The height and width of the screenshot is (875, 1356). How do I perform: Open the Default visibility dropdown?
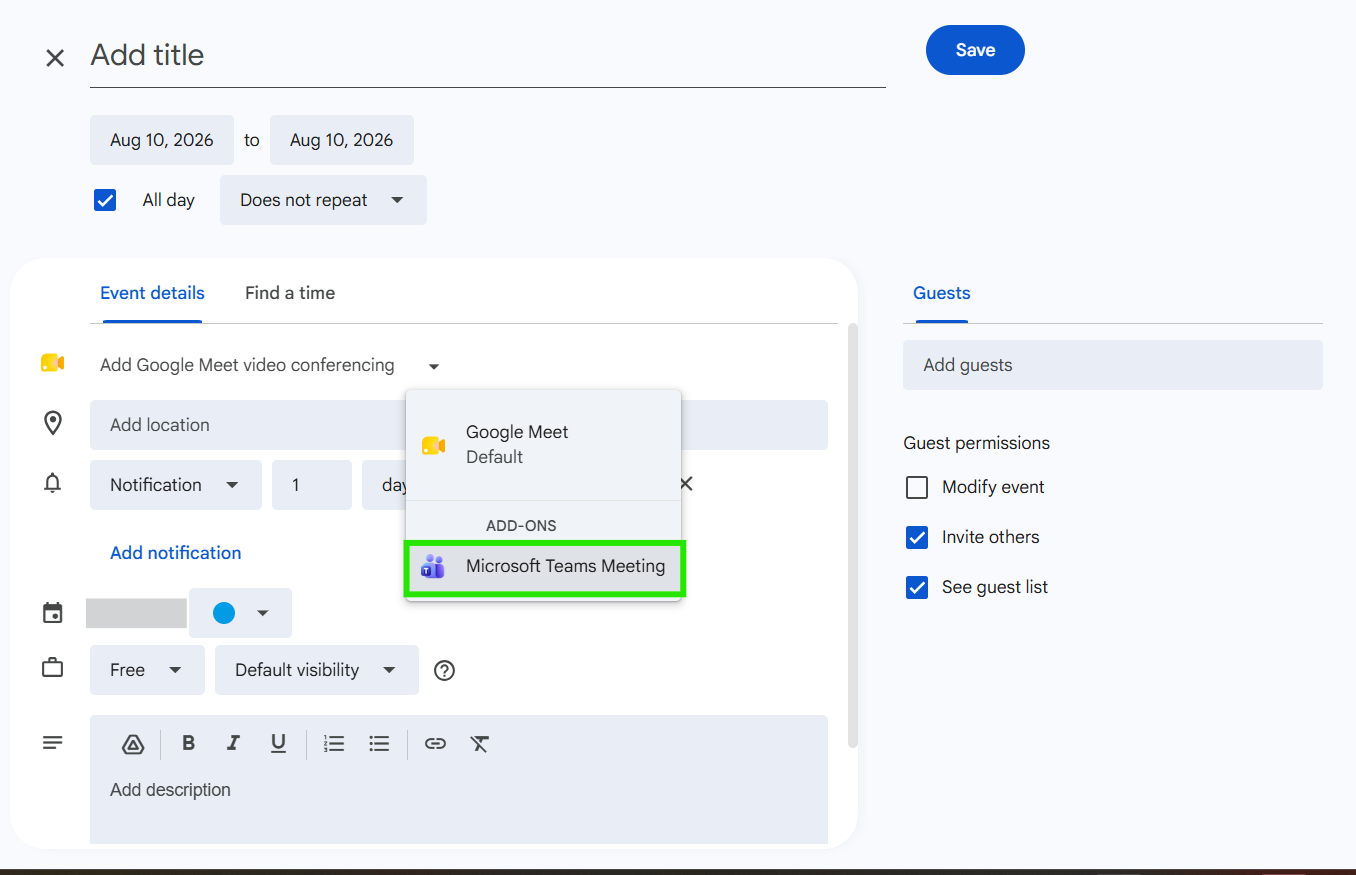click(x=317, y=670)
